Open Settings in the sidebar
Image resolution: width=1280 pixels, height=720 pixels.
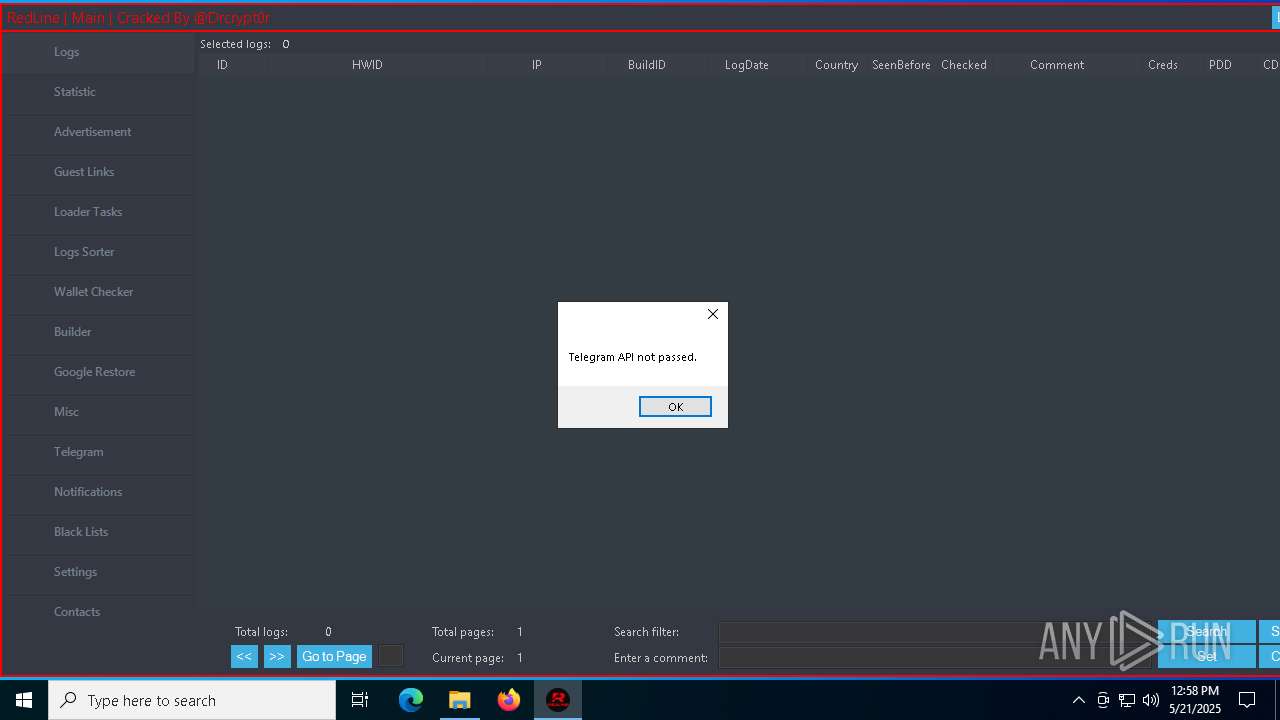(x=99, y=573)
